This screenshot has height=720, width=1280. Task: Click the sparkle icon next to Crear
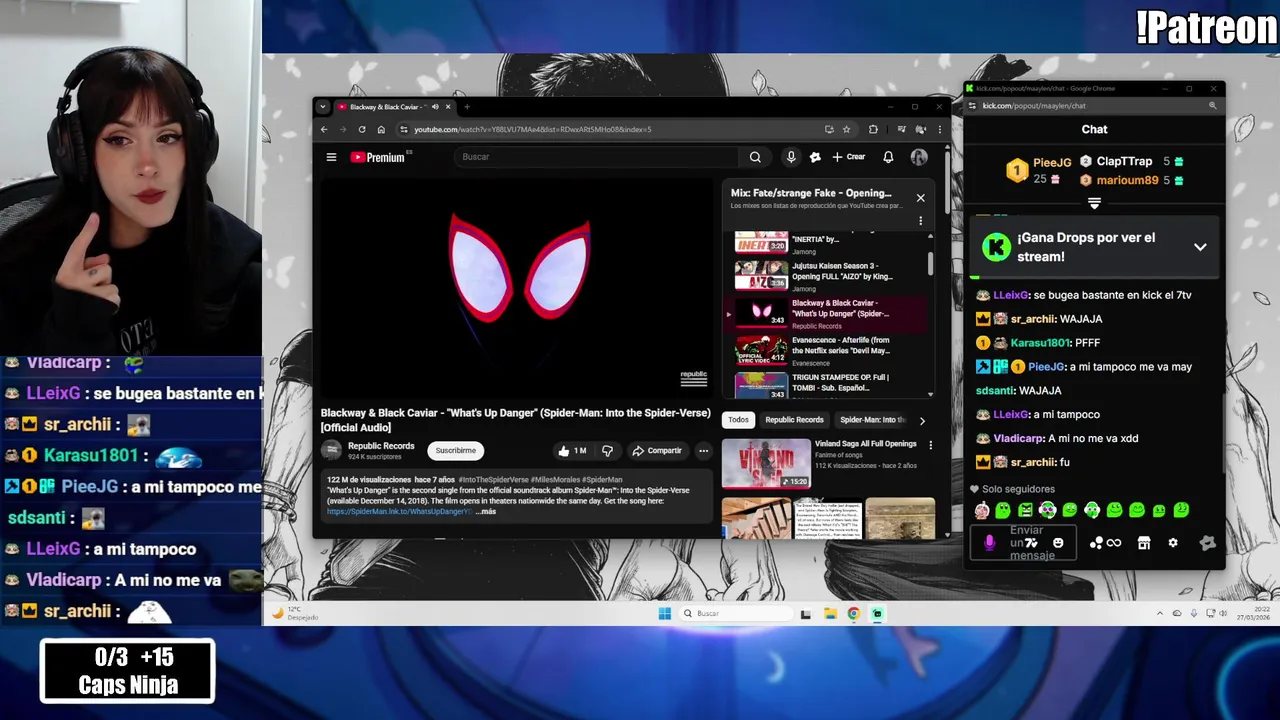coord(815,157)
